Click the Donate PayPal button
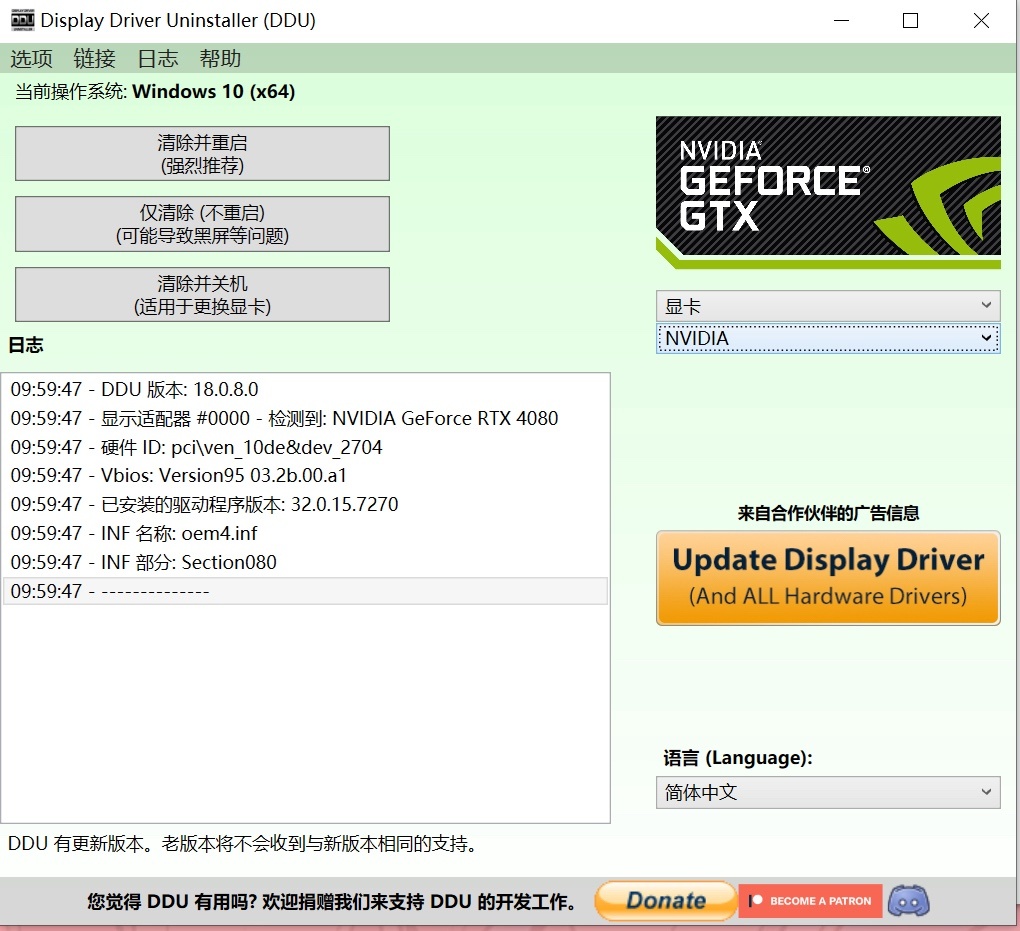 (665, 901)
